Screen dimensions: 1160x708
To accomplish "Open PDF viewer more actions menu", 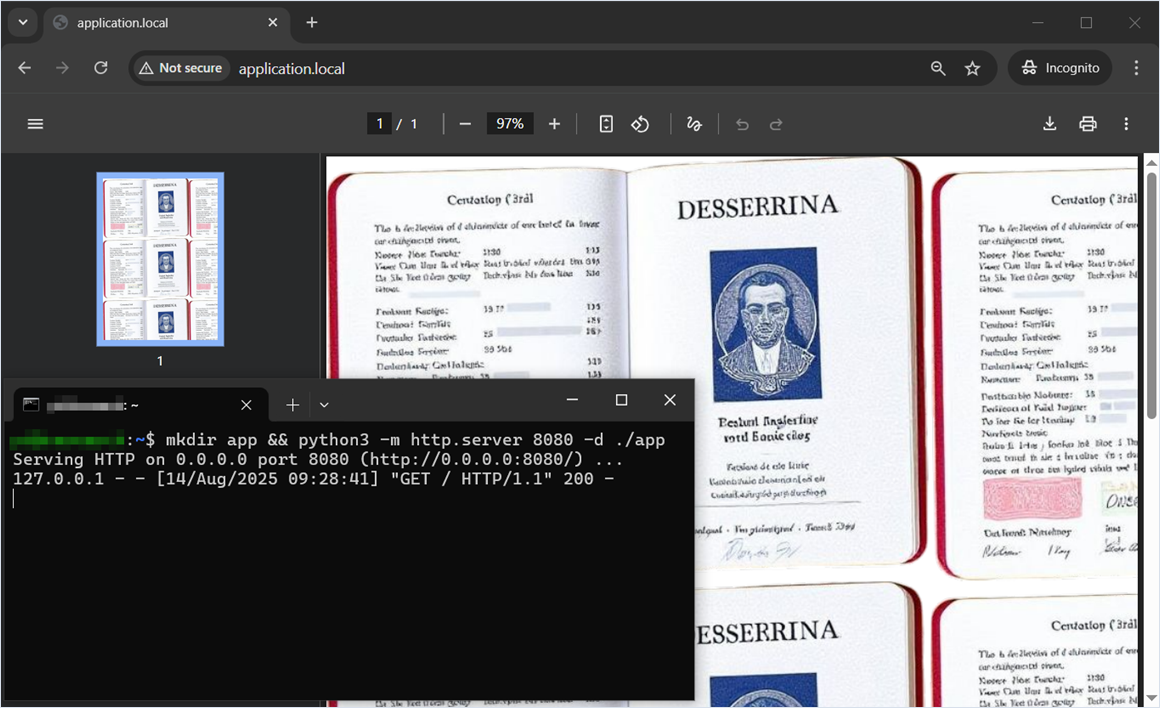I will (x=1126, y=124).
